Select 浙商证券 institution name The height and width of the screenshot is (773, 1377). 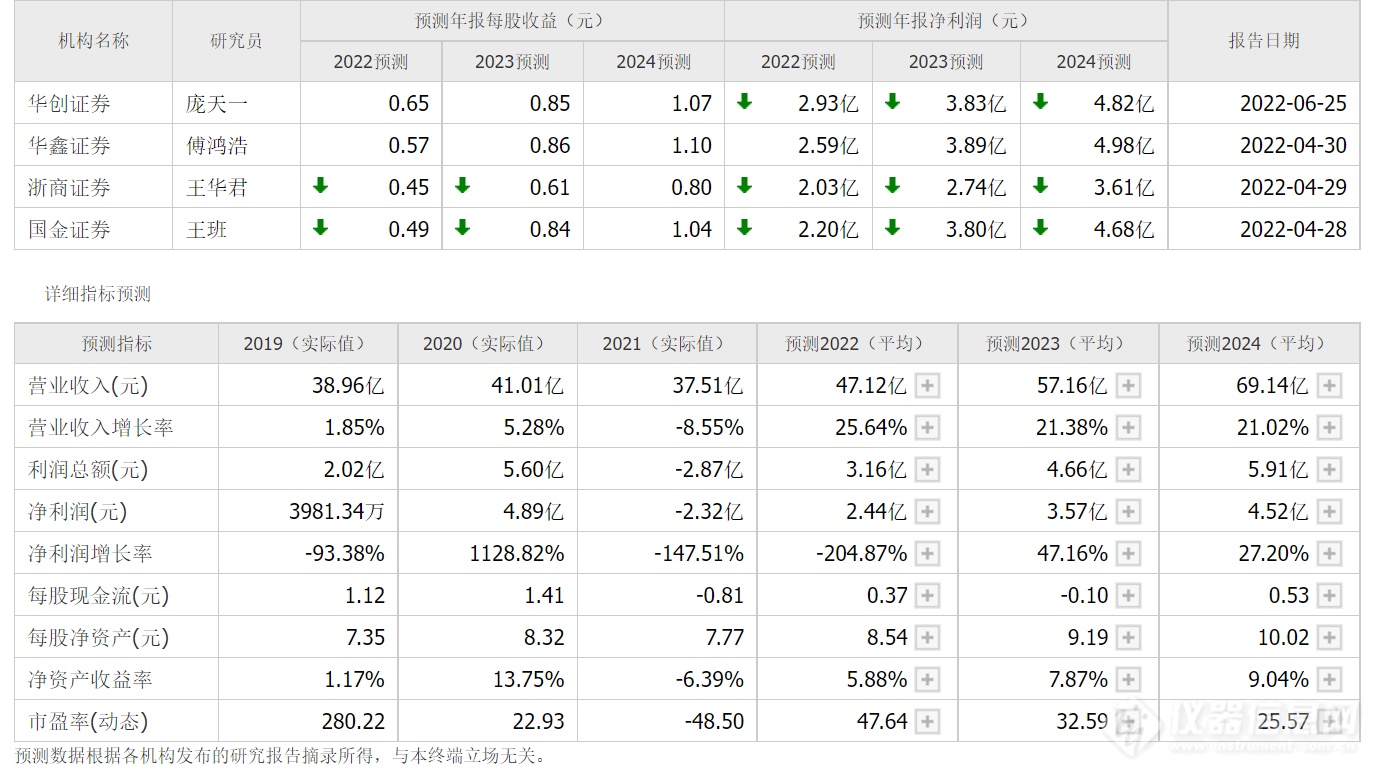click(x=69, y=187)
